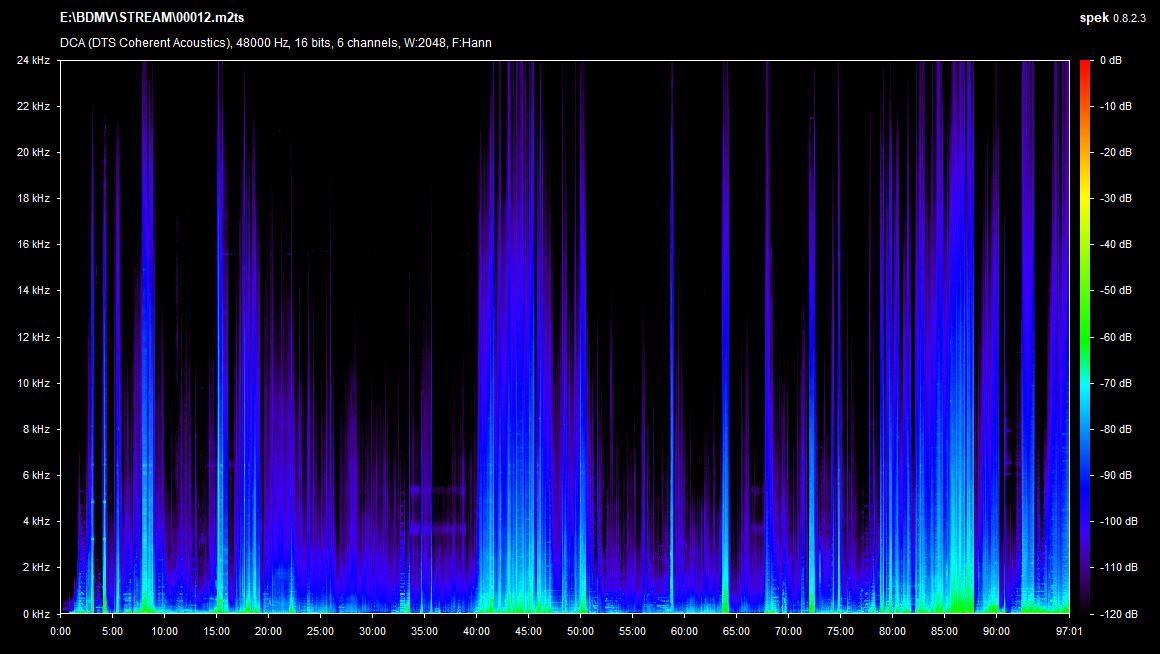Image resolution: width=1160 pixels, height=654 pixels.
Task: Click the 0 dB scale label
Action: tap(1110, 61)
